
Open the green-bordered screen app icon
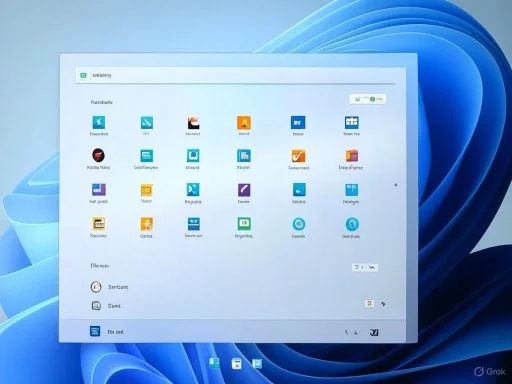[244, 224]
